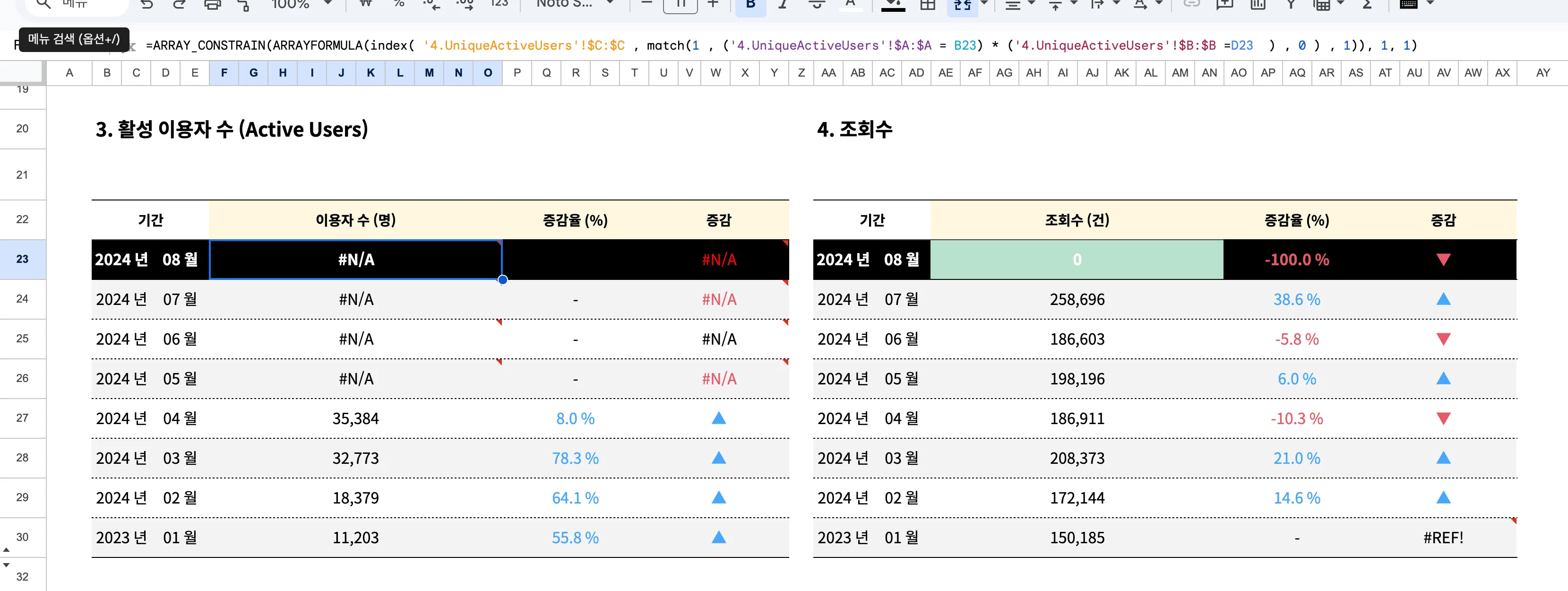Expand the input tools dropdown arrow
1568x591 pixels.
pos(1430,3)
